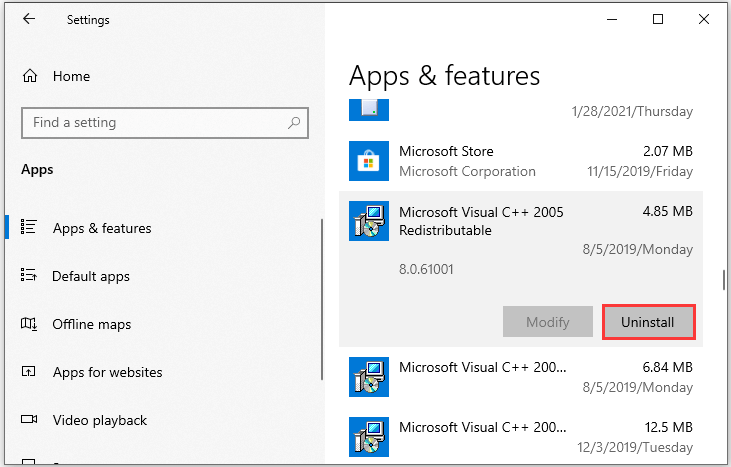Click the app list scrollbar thumb
Screen dimensions: 731x467
724,280
